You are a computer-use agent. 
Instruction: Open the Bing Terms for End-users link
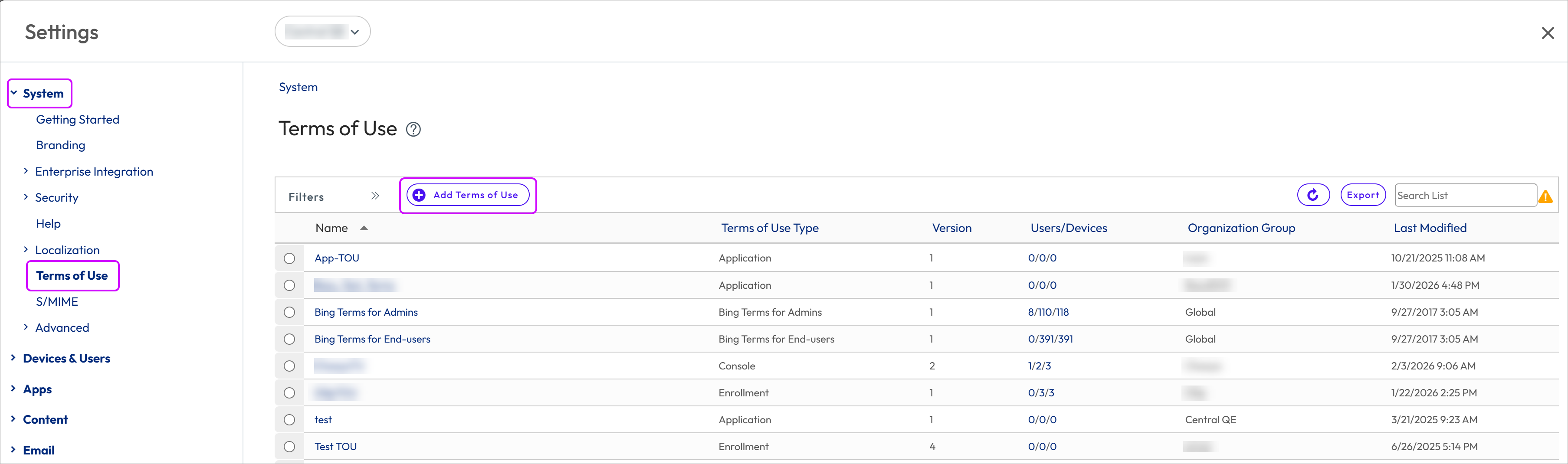372,339
